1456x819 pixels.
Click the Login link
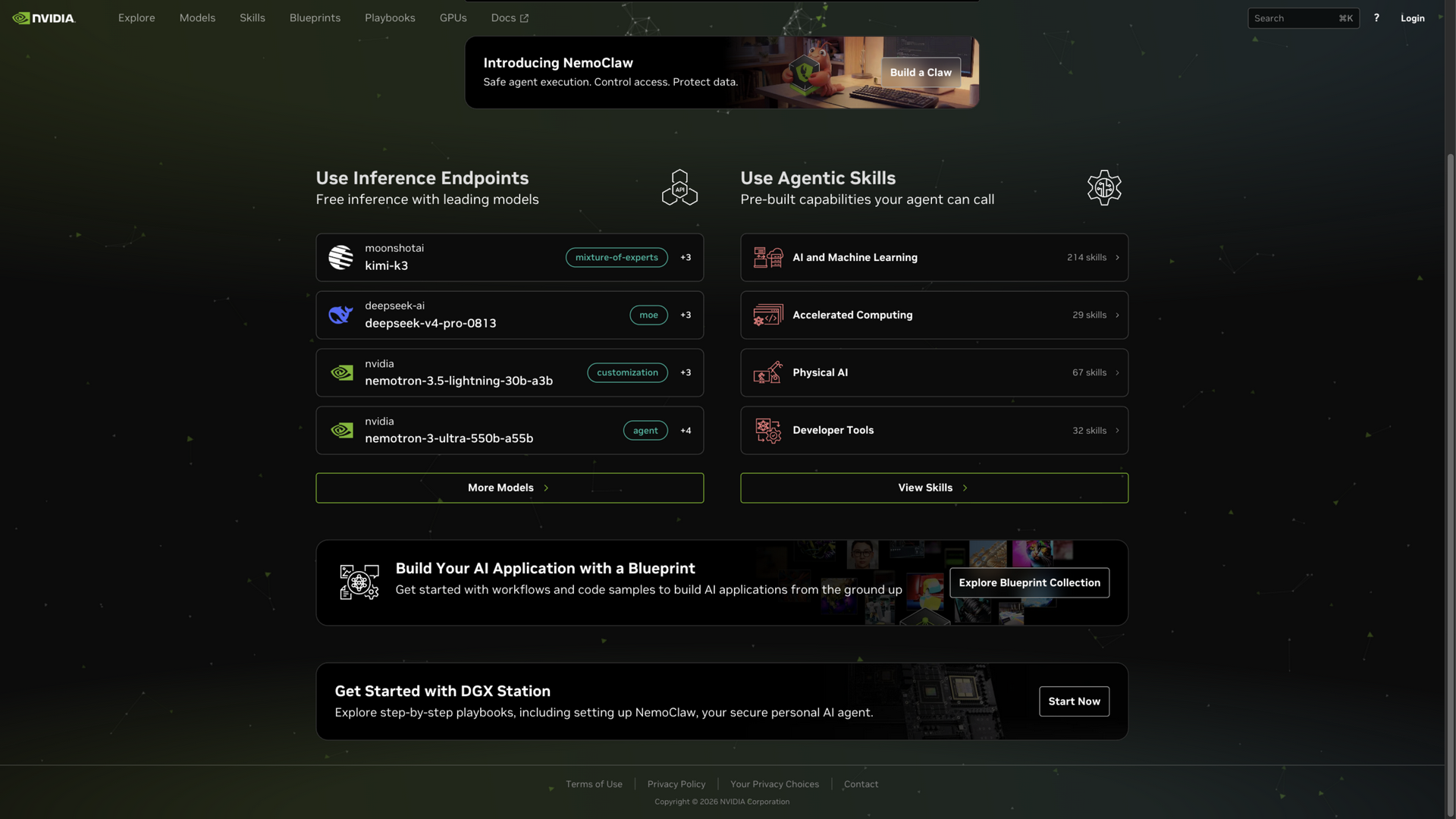tap(1412, 18)
